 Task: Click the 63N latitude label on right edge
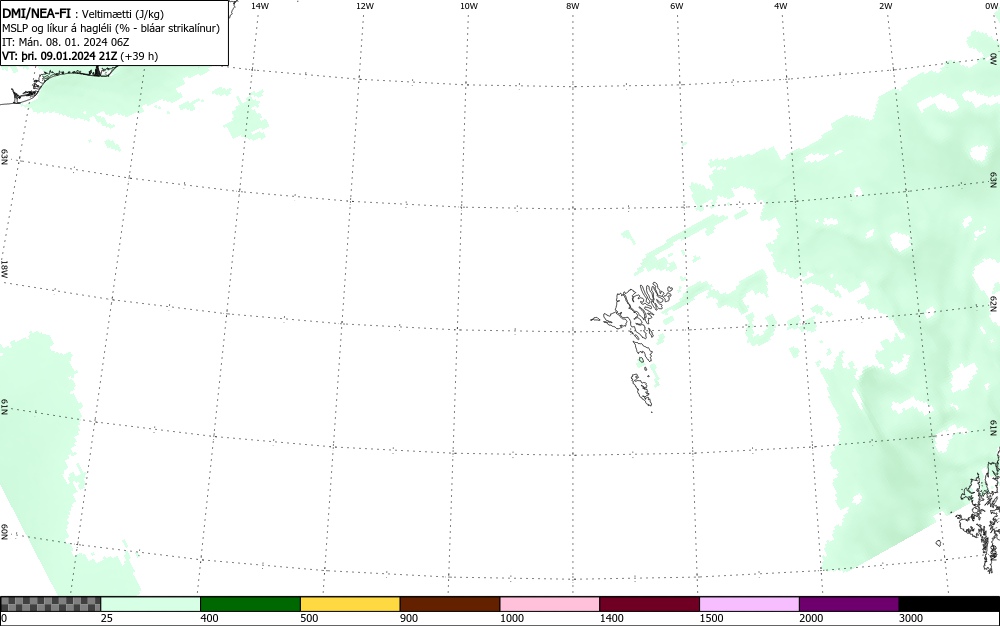994,180
